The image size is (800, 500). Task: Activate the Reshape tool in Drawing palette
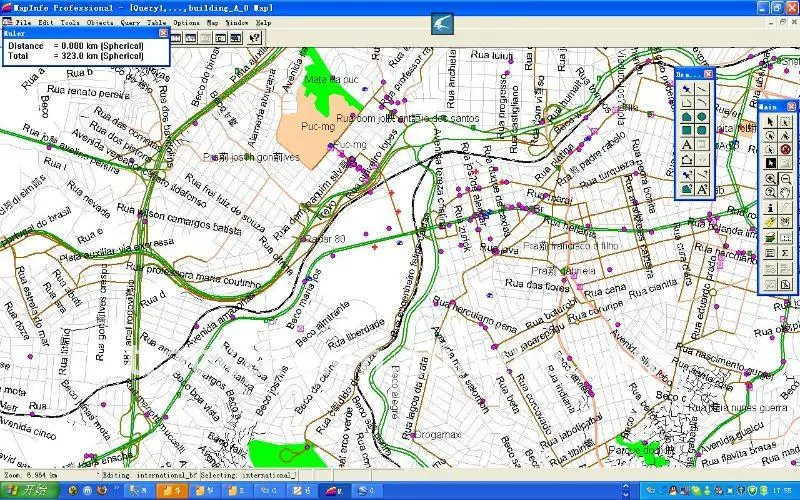(687, 160)
